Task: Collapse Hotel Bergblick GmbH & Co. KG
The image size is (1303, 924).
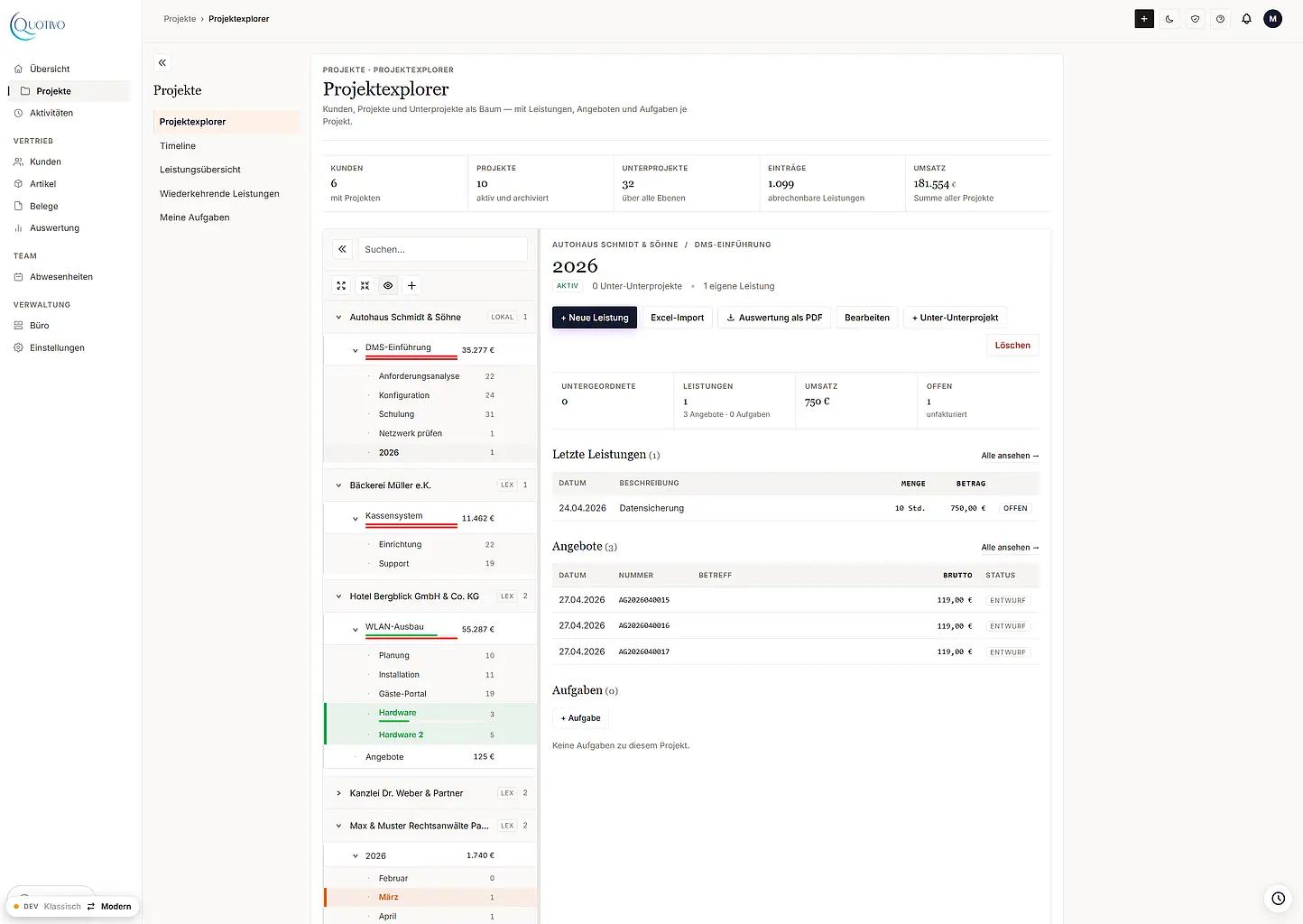Action: [x=339, y=596]
